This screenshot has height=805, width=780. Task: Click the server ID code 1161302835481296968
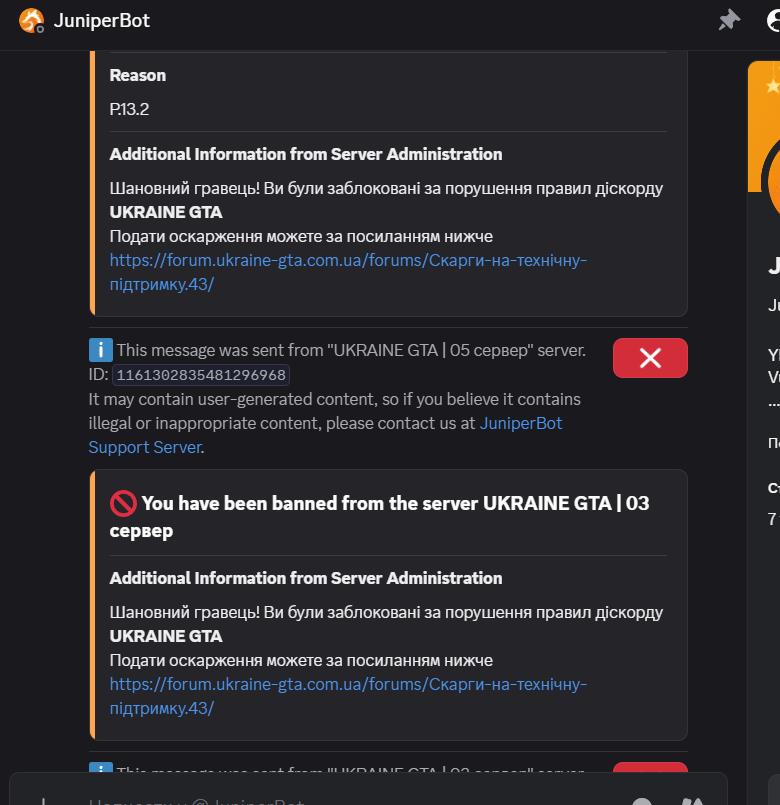point(201,375)
